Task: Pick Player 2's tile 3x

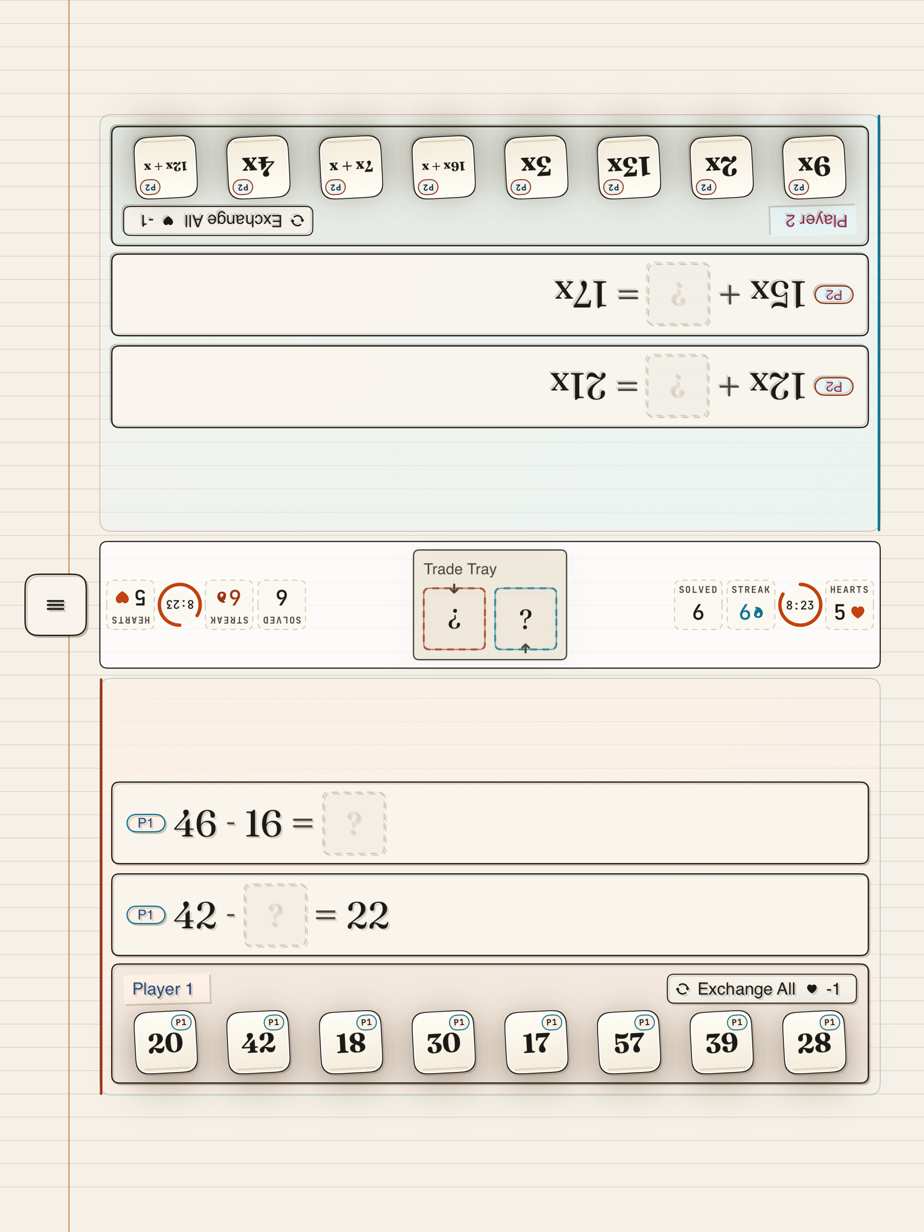Action: point(536,167)
